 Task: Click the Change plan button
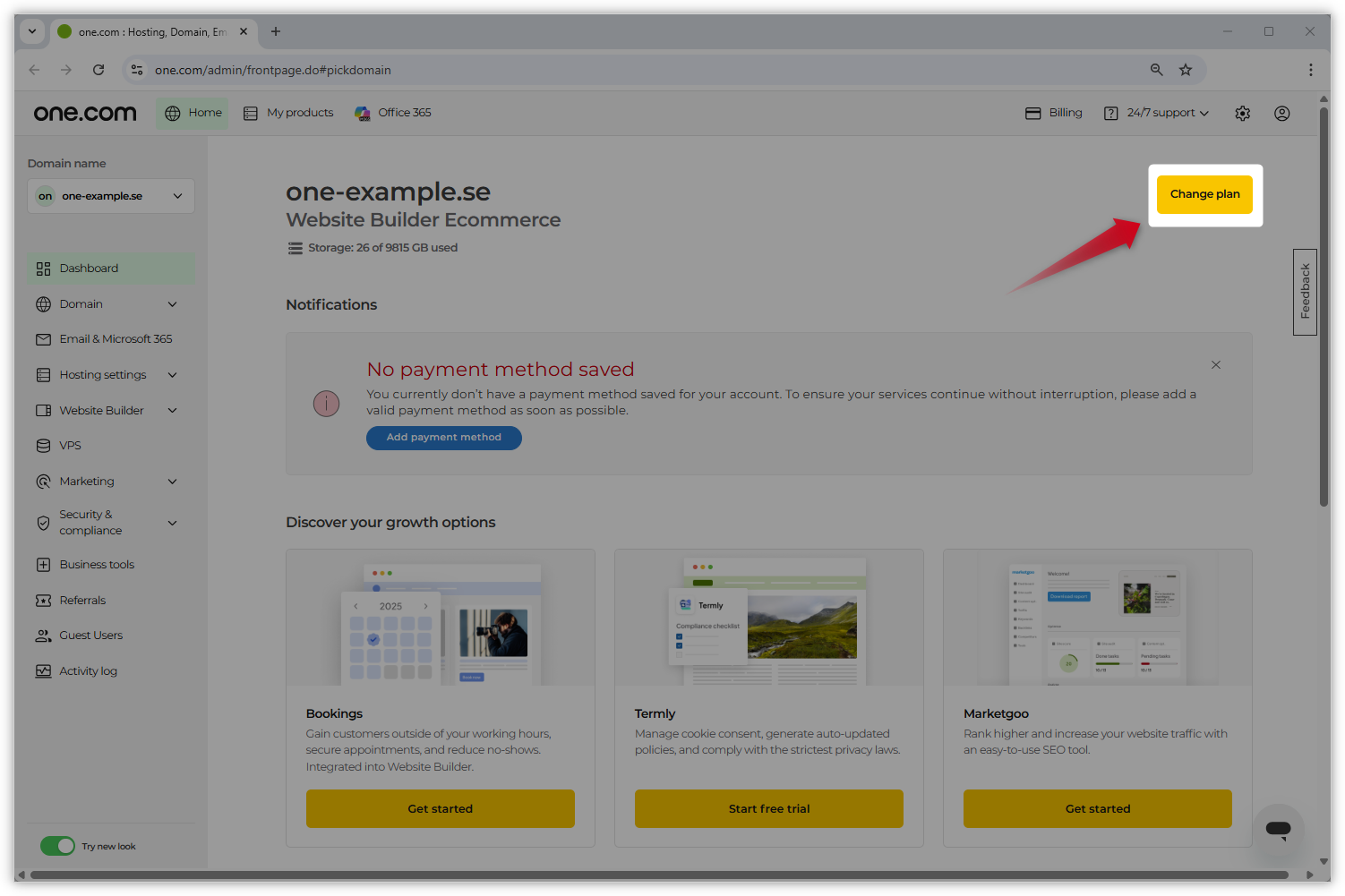point(1204,194)
